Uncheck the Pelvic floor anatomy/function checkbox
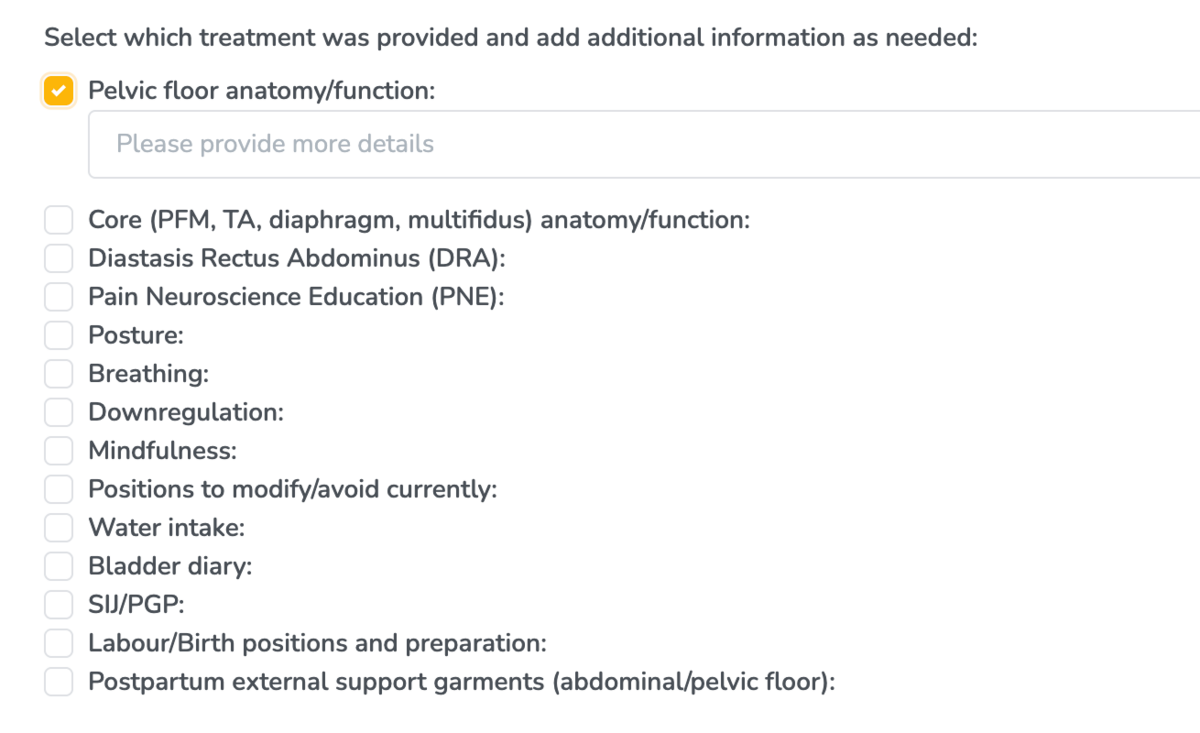The width and height of the screenshot is (1200, 733). click(57, 90)
